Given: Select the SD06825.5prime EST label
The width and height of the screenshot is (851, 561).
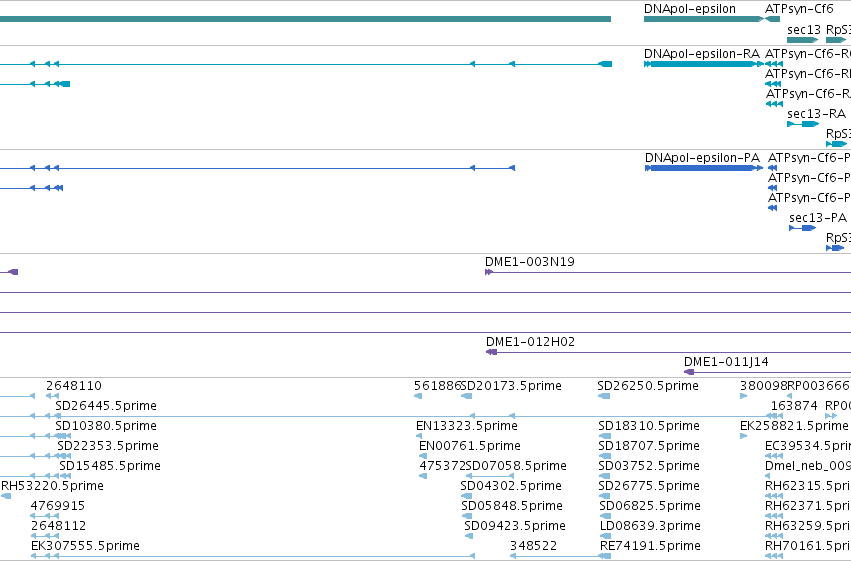Looking at the screenshot, I should click(x=650, y=506).
